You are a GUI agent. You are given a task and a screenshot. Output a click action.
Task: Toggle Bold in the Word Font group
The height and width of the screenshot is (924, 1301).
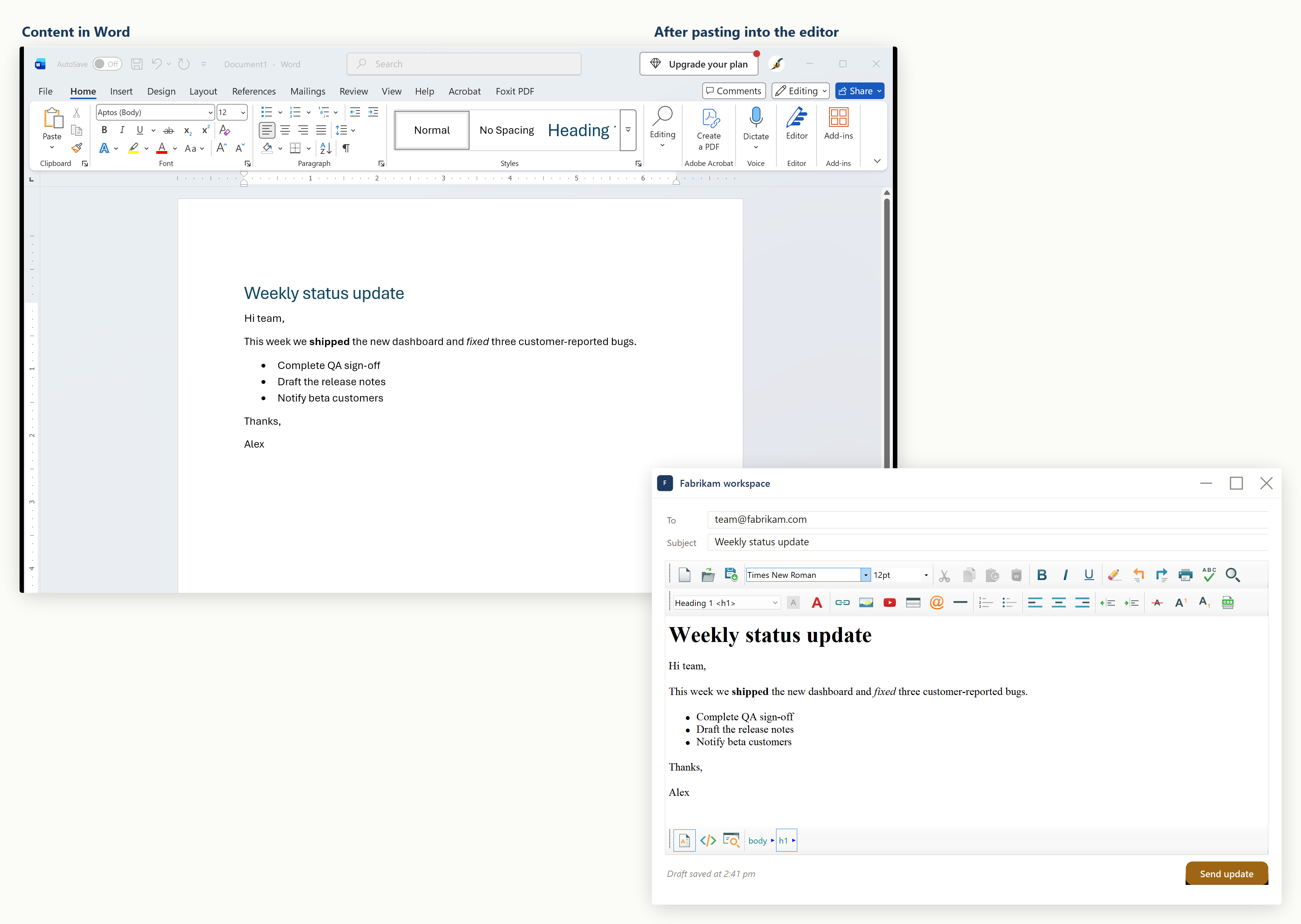104,130
